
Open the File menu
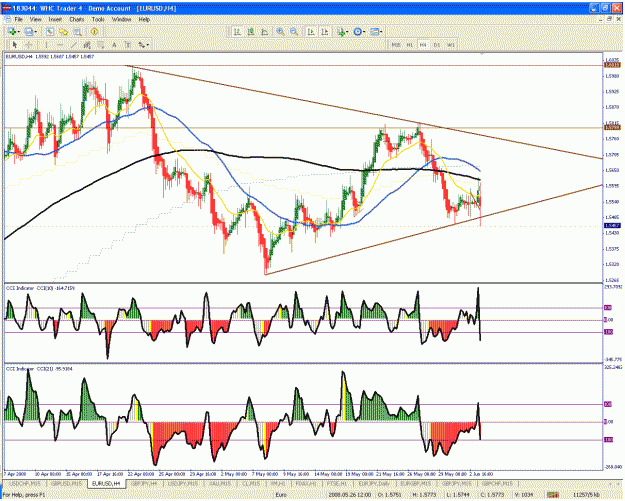coord(19,19)
